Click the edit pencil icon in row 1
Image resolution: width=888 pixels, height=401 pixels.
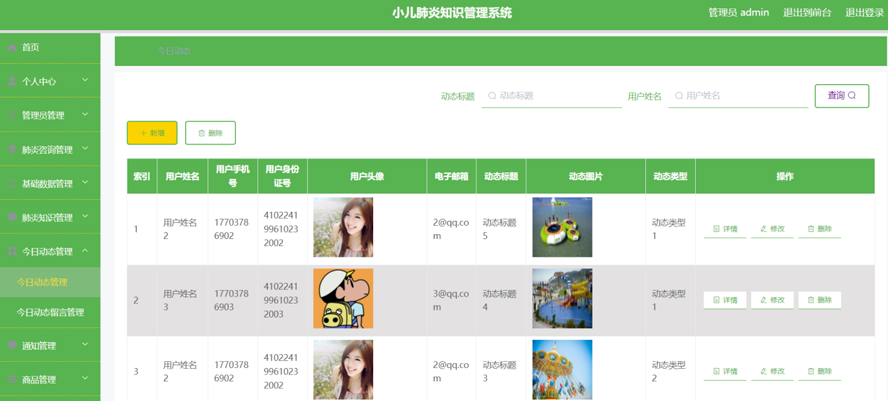click(x=763, y=229)
